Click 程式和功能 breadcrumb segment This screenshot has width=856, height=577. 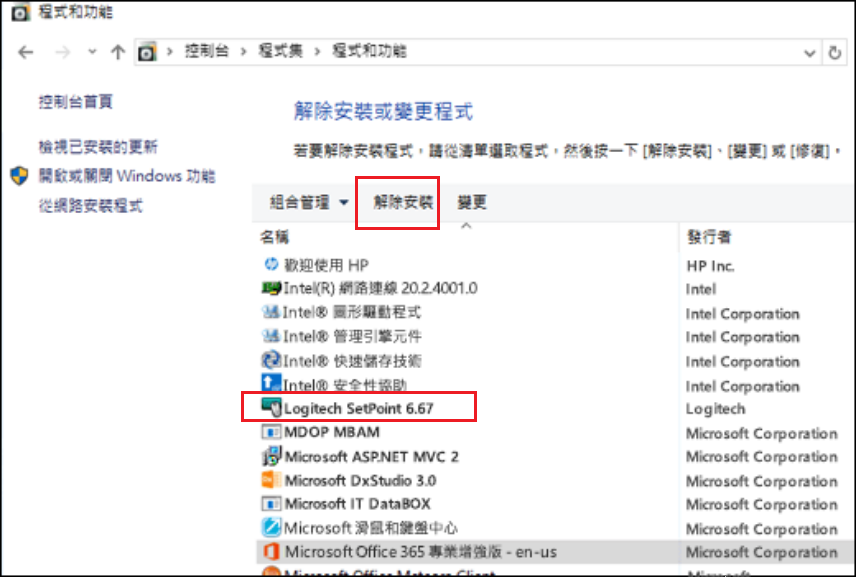pos(370,51)
